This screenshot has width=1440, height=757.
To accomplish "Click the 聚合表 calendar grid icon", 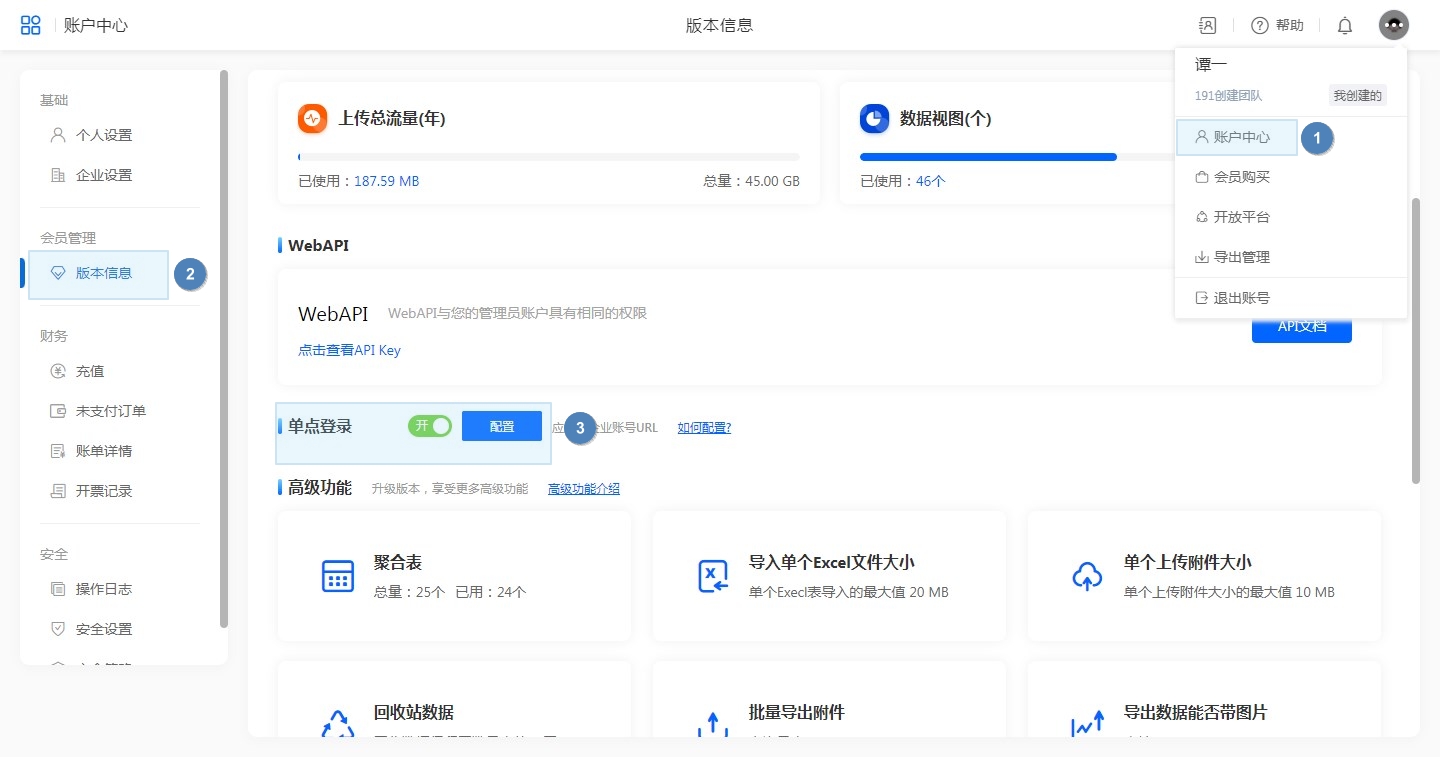I will pos(338,576).
